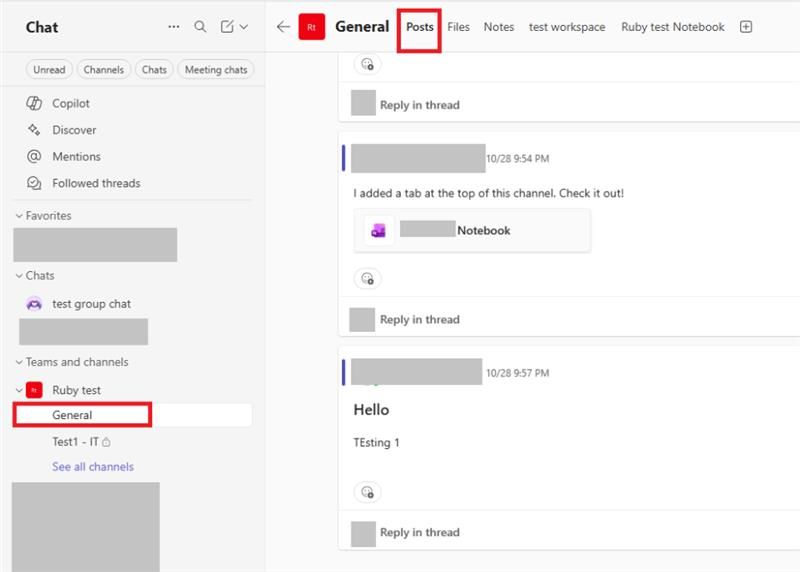
Task: Click the Notebook card OneNote icon
Action: tap(378, 231)
